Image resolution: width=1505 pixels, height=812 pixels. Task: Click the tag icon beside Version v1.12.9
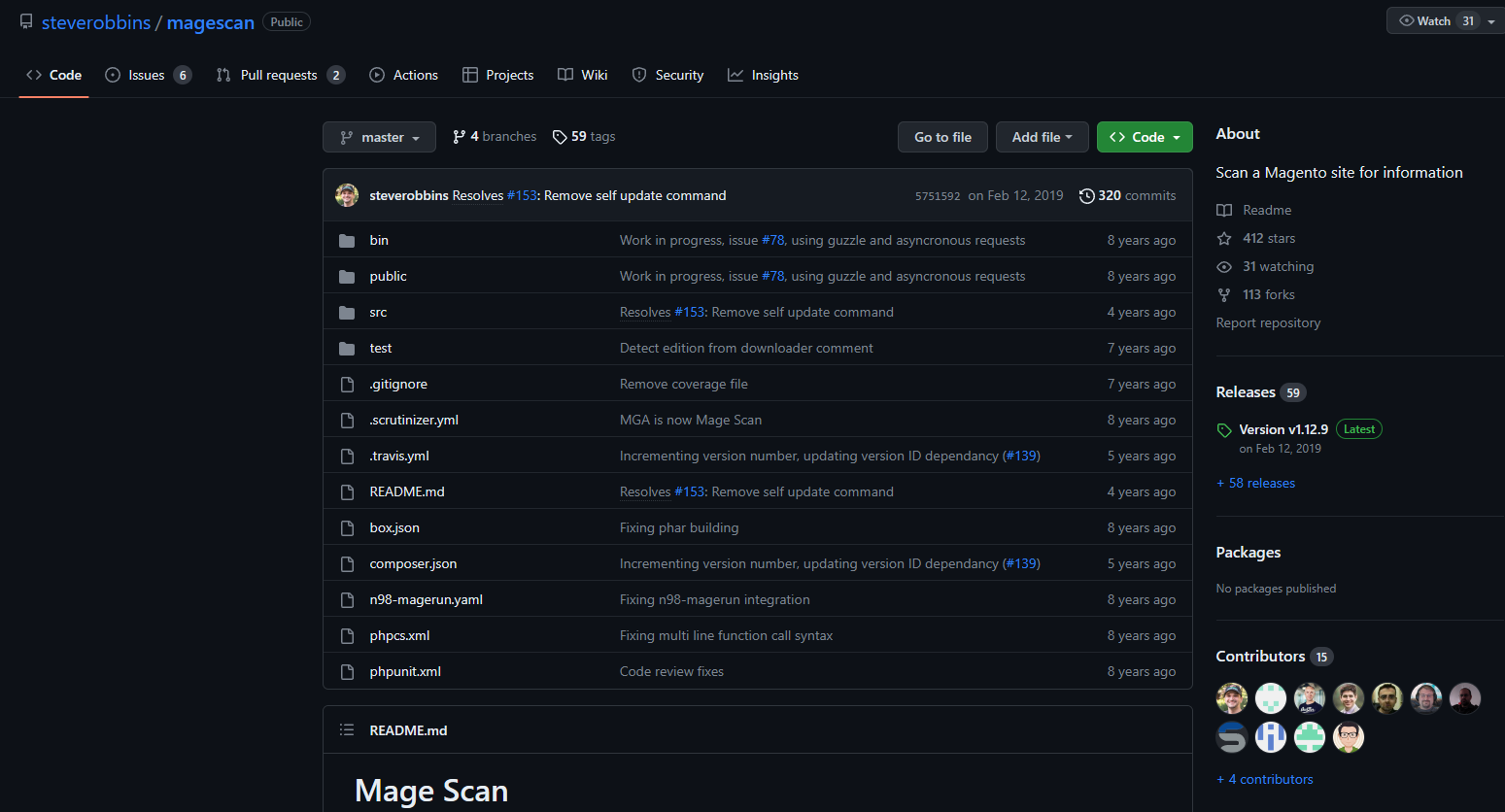tap(1224, 430)
